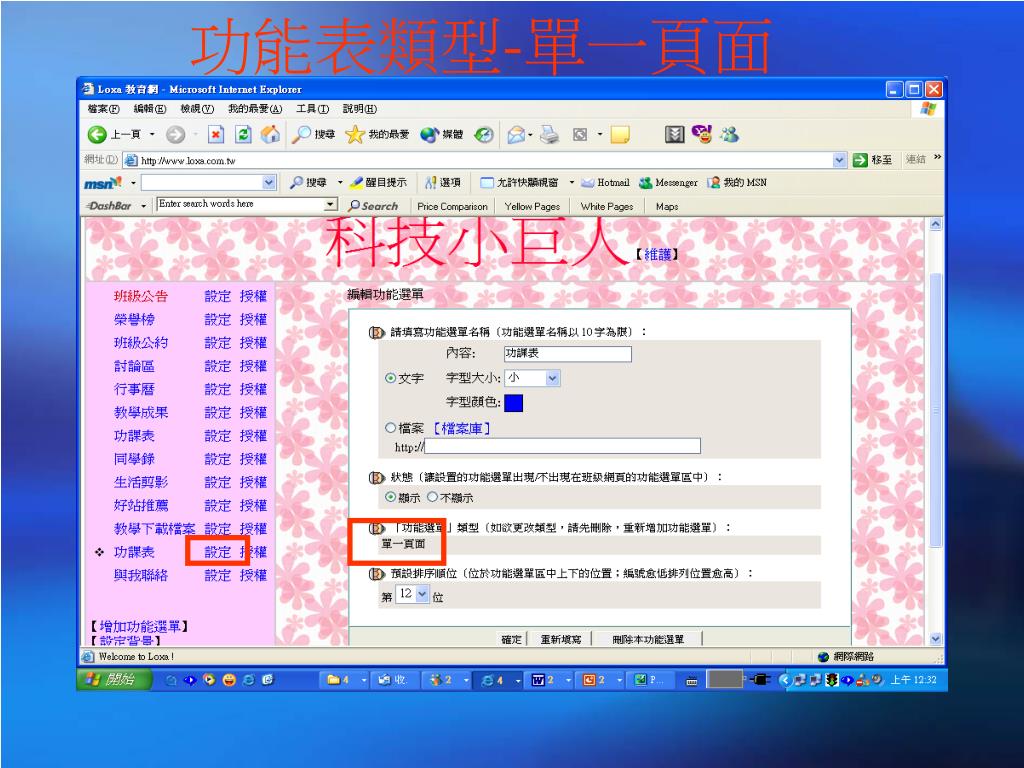
Task: Expand the address bar URL dropdown
Action: click(x=839, y=160)
